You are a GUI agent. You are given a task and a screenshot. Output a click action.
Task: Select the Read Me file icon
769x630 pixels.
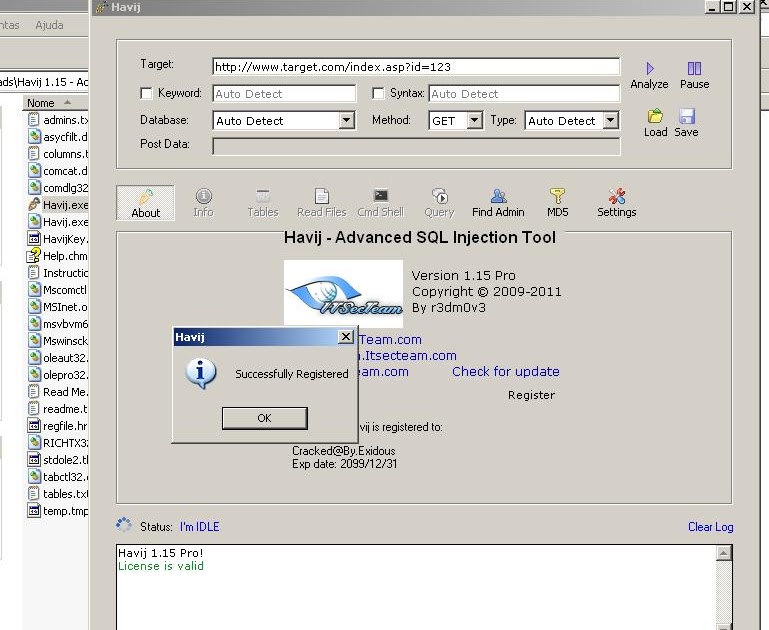33,392
